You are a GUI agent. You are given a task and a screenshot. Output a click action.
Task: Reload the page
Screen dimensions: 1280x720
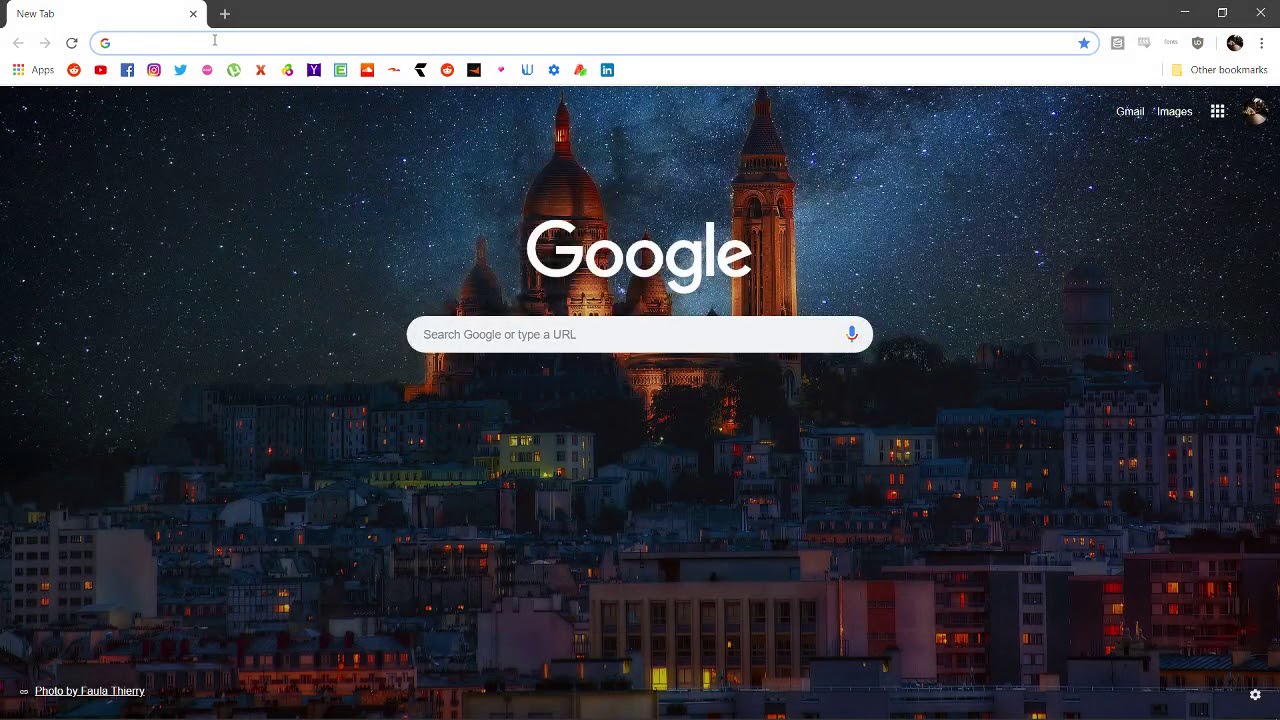point(72,43)
